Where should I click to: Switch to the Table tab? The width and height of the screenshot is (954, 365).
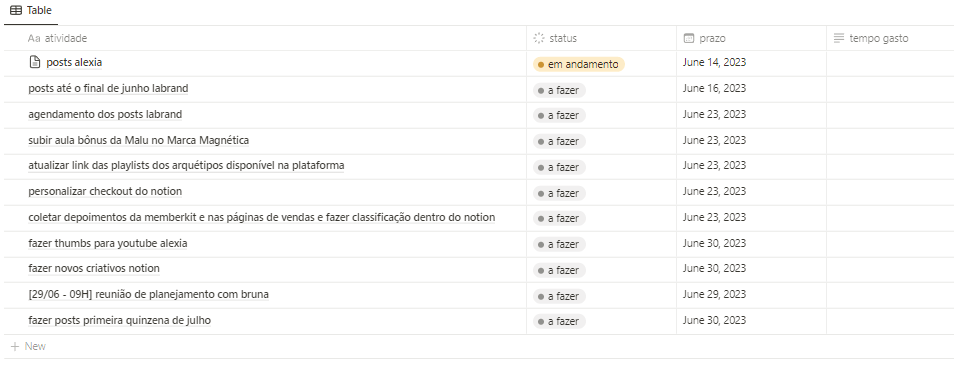coord(31,10)
